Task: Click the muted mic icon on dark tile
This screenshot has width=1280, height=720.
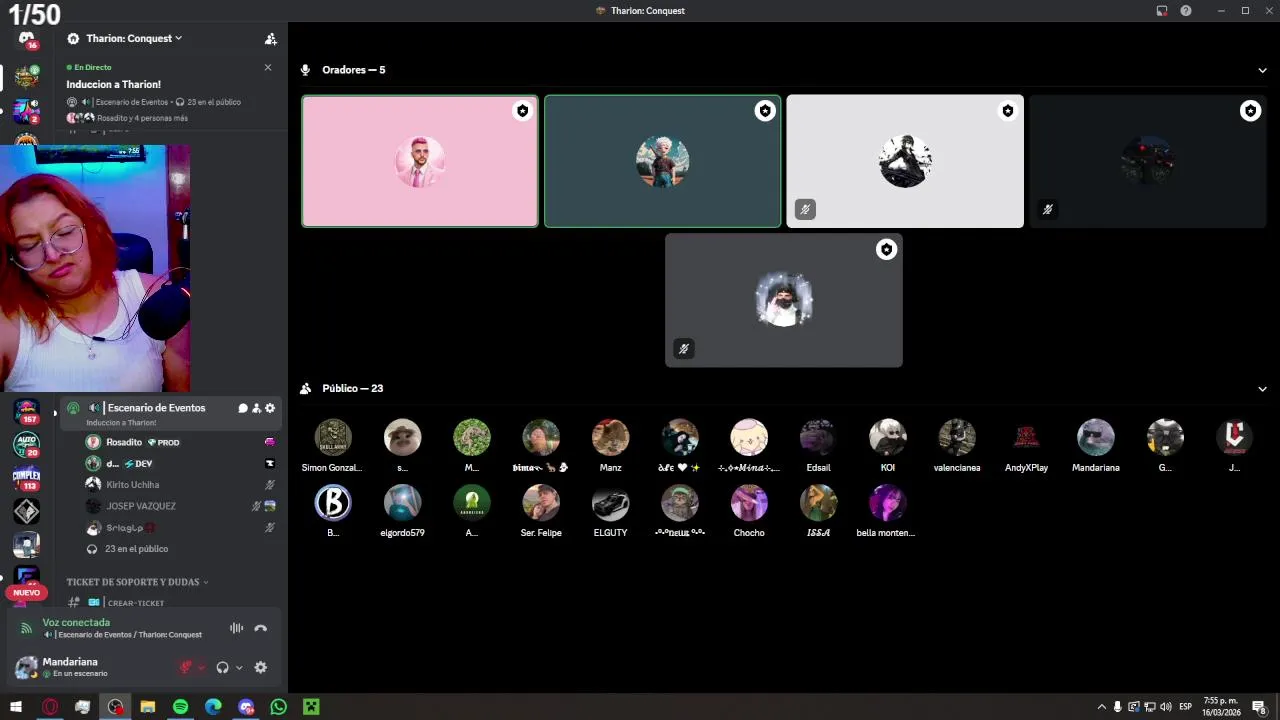Action: pos(1047,209)
